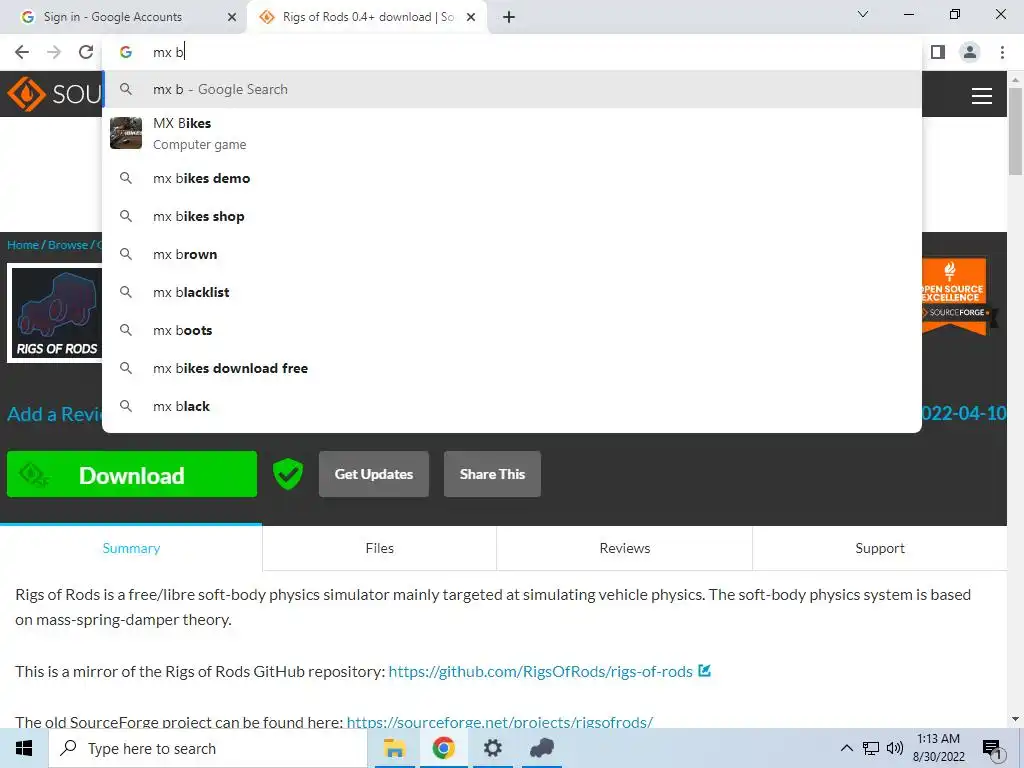Open a new browser tab
The width and height of the screenshot is (1024, 768).
[x=509, y=17]
